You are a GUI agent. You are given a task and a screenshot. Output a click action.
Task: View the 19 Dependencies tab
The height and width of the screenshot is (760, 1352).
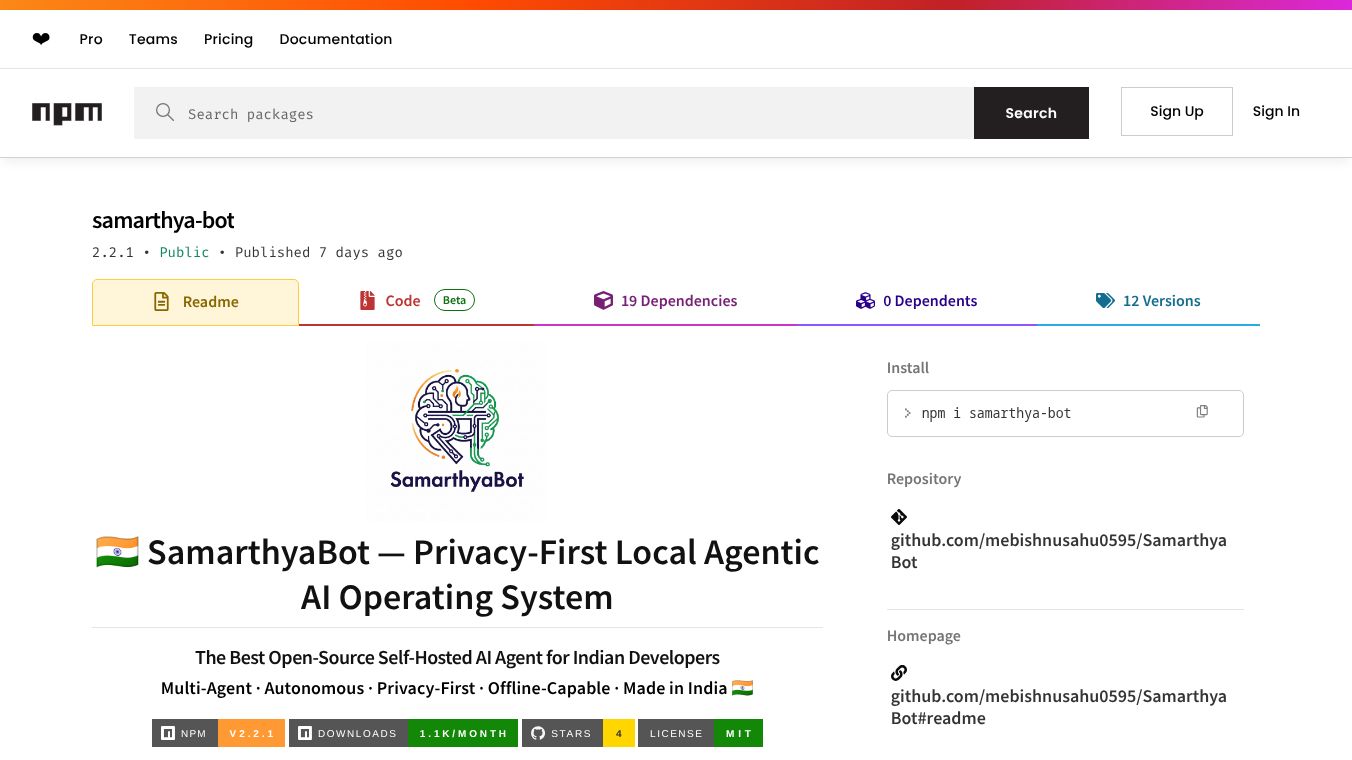(x=665, y=301)
